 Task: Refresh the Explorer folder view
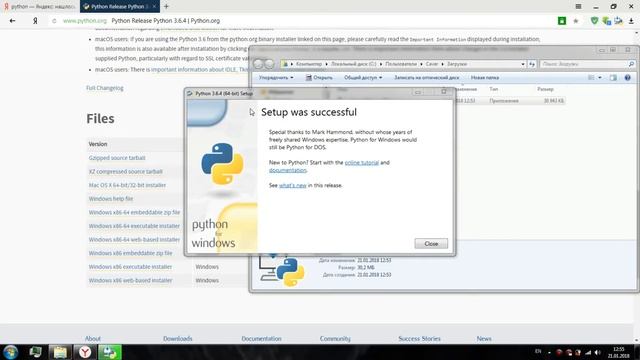coord(532,64)
